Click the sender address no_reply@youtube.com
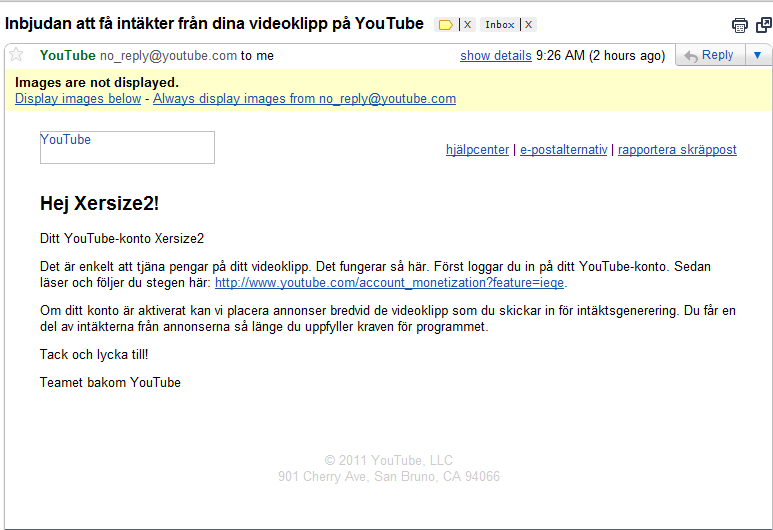Image resolution: width=773 pixels, height=530 pixels. point(168,56)
